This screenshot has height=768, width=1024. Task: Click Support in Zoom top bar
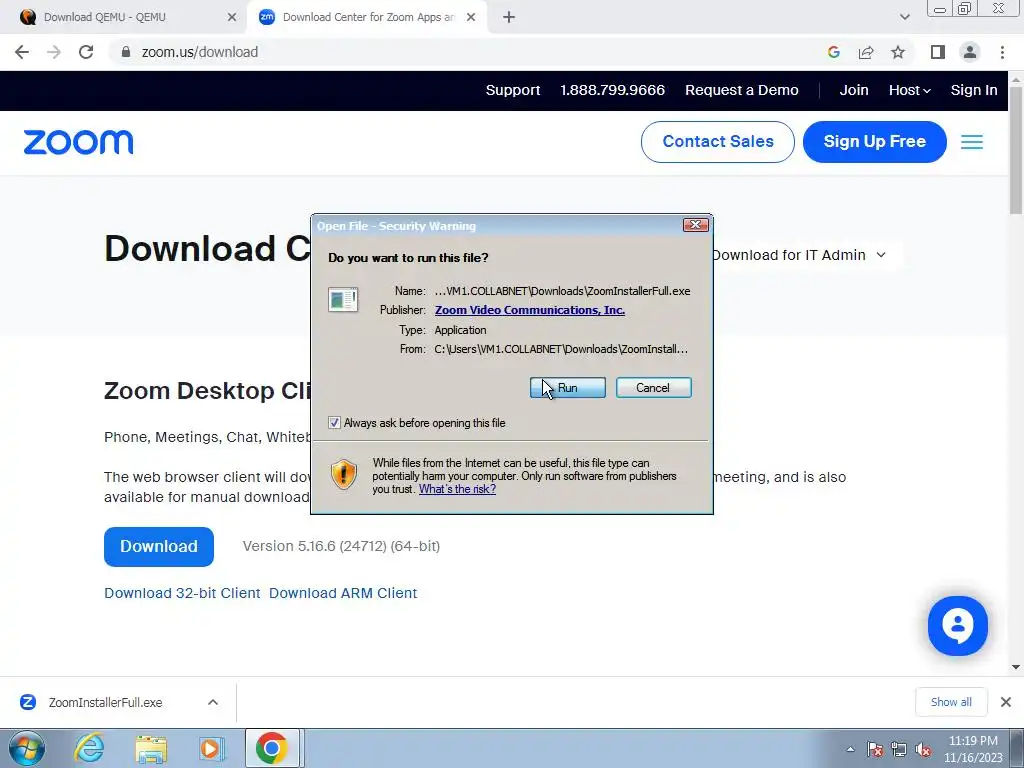point(513,90)
